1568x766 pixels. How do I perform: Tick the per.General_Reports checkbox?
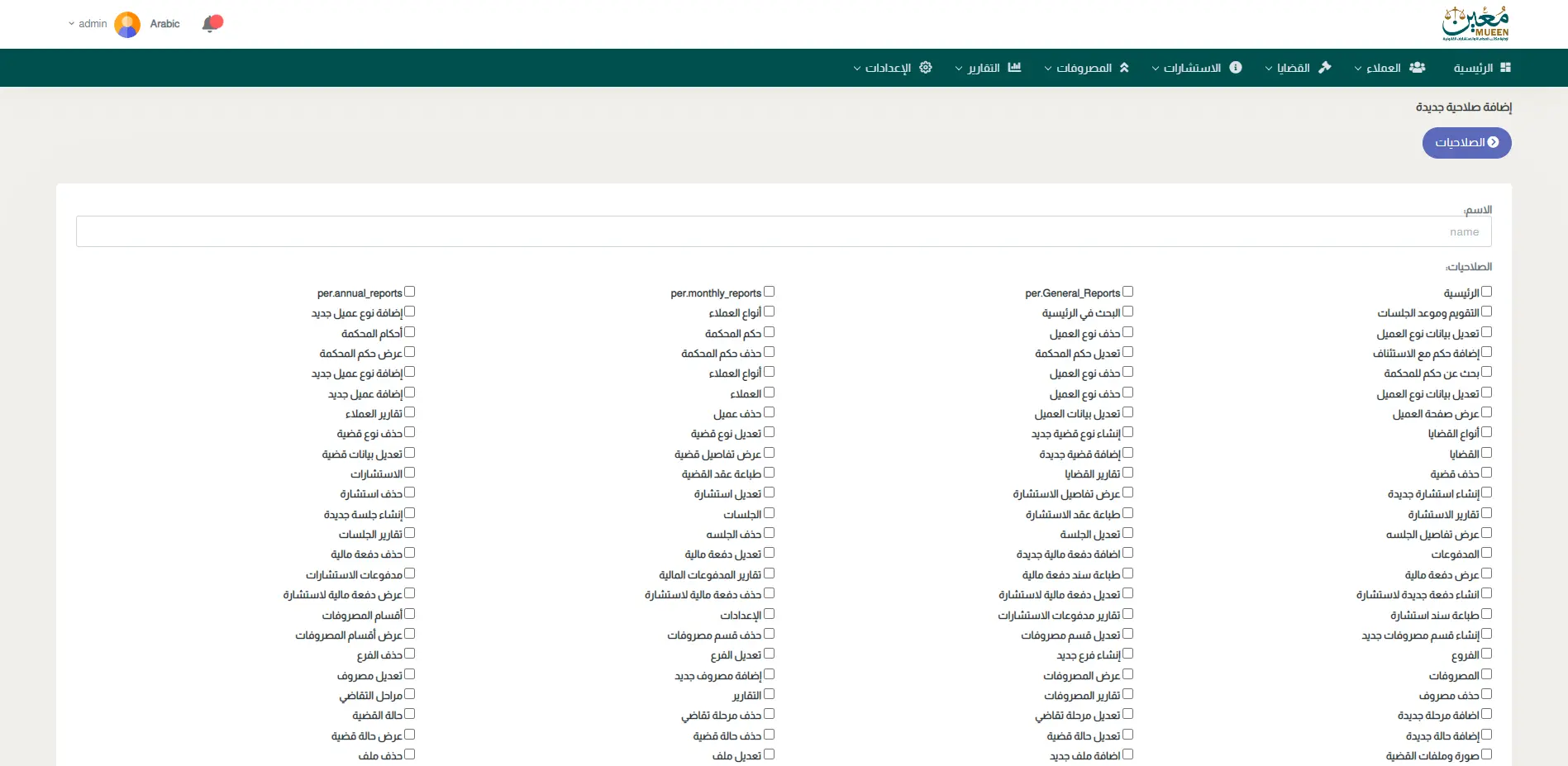(x=1128, y=292)
